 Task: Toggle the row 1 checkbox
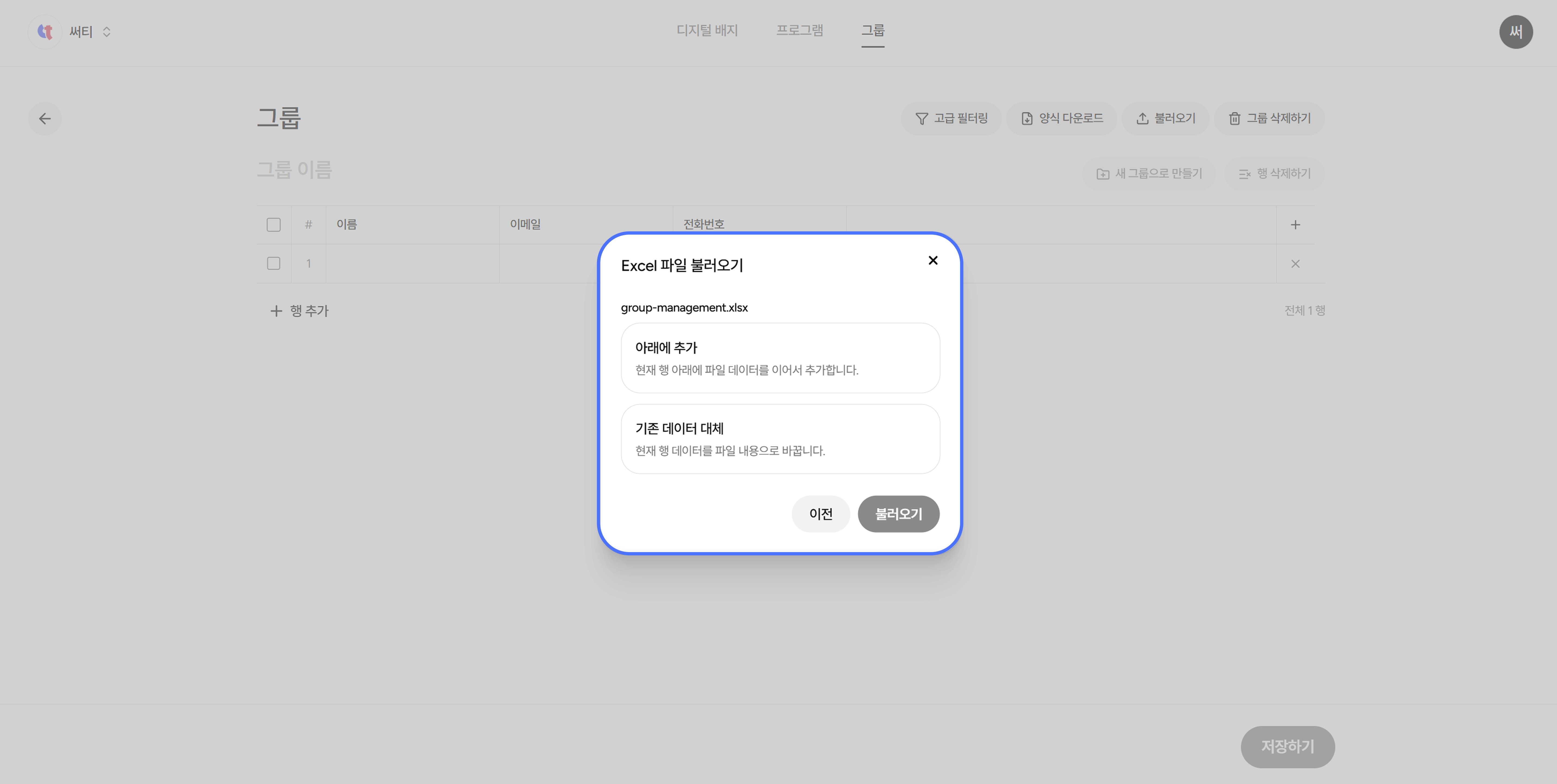274,263
